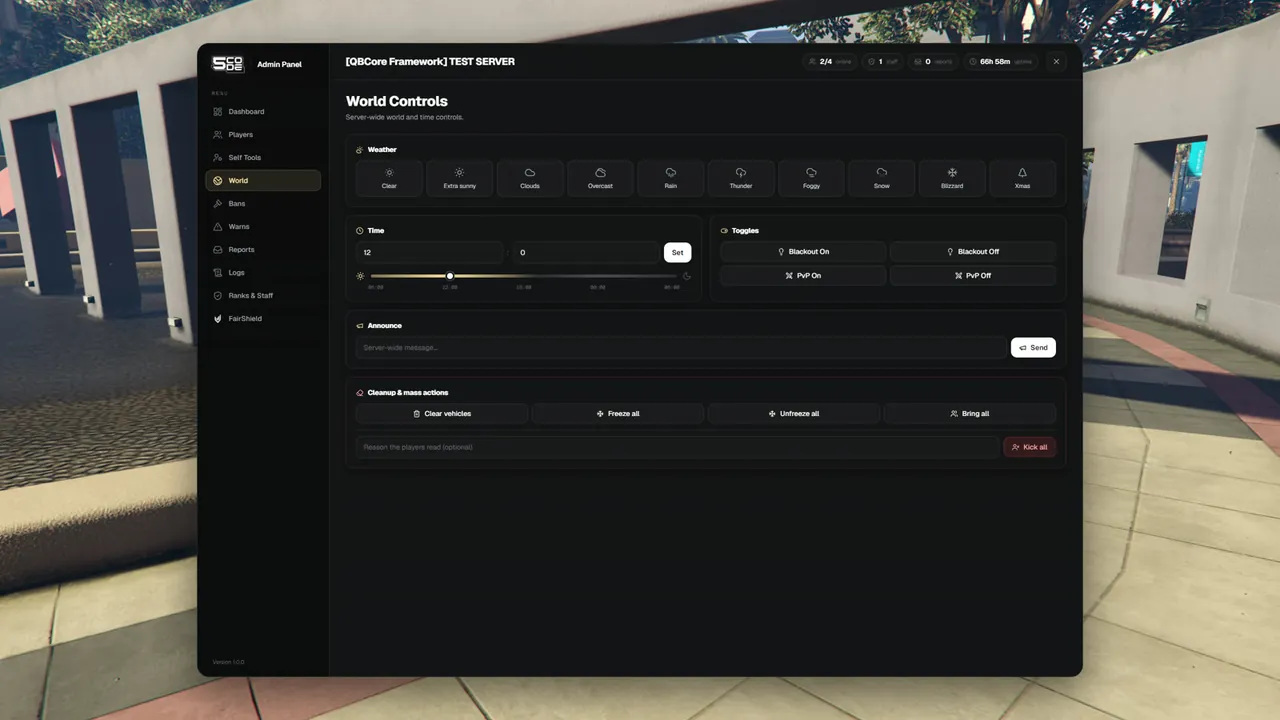This screenshot has width=1280, height=720.
Task: Go to Warns in the sidebar
Action: [263, 227]
